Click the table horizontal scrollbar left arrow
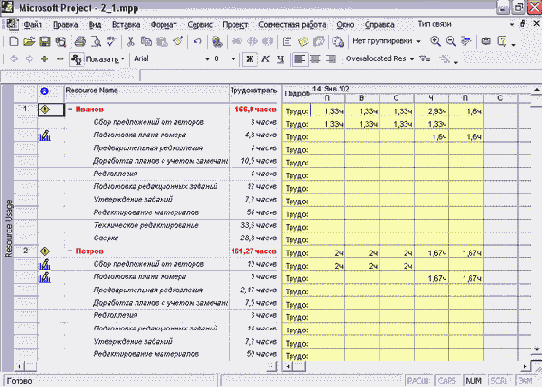 [x=19, y=366]
